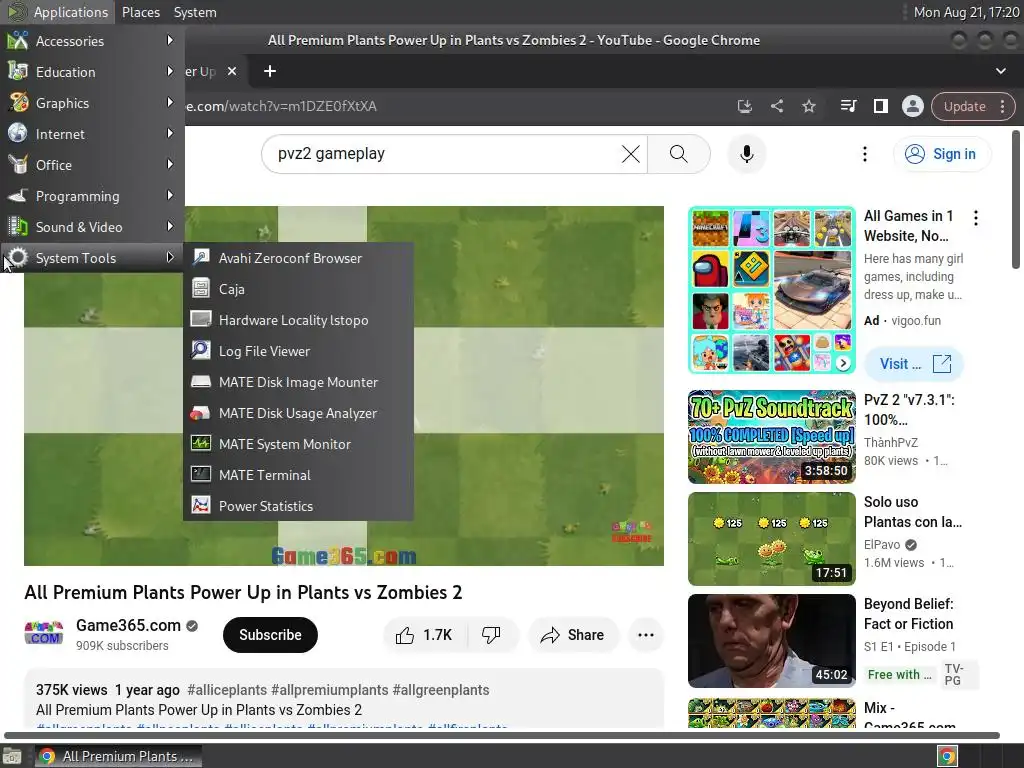Click the address bar URL

click(281, 106)
